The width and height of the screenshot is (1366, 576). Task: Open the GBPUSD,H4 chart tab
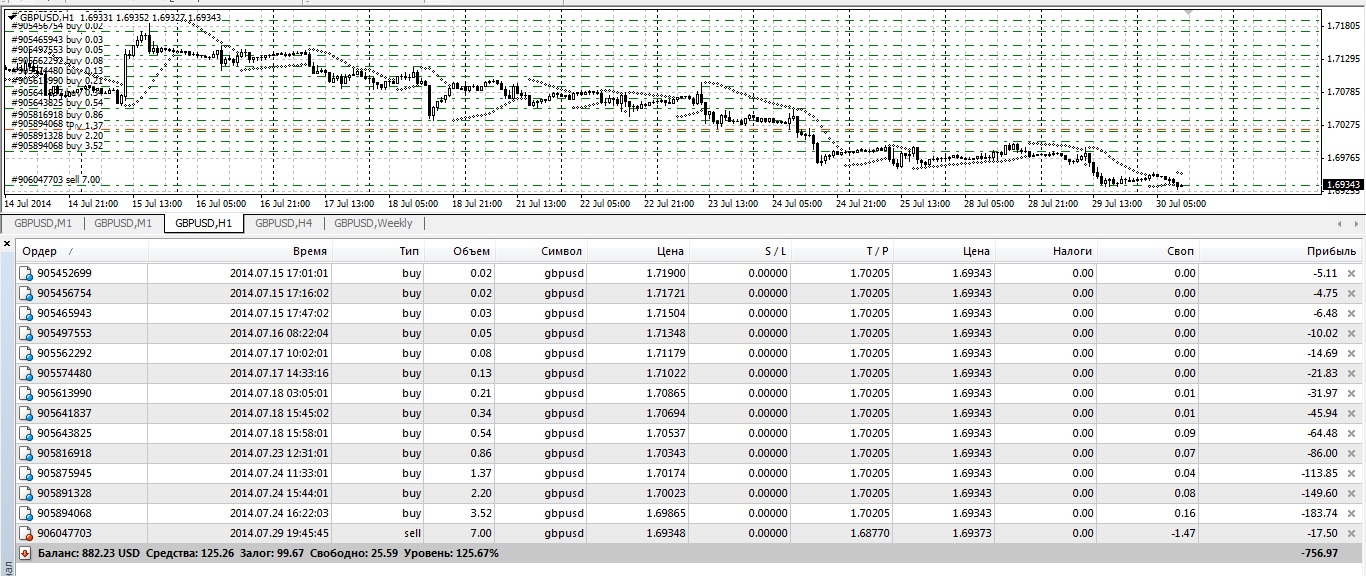(x=284, y=223)
